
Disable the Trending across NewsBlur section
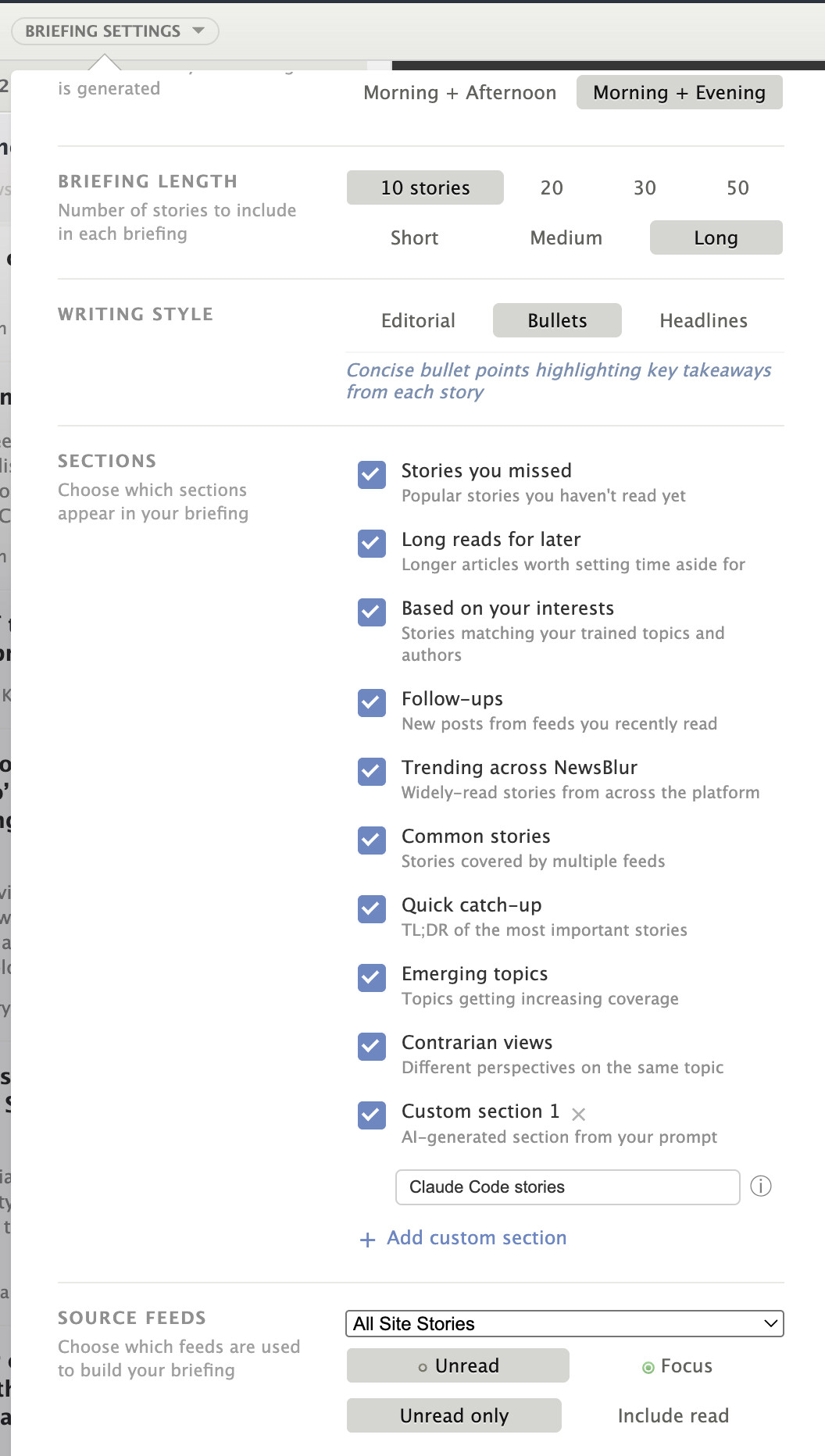372,771
